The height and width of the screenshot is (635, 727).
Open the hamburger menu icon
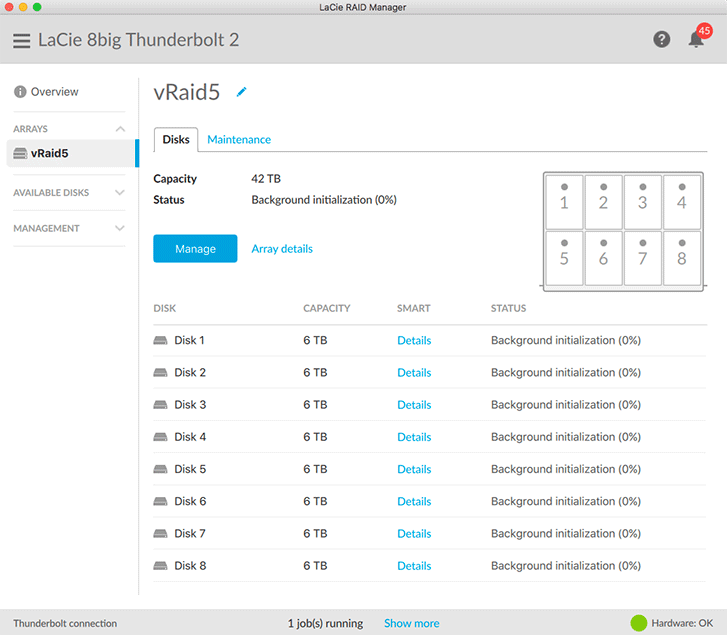tap(21, 40)
